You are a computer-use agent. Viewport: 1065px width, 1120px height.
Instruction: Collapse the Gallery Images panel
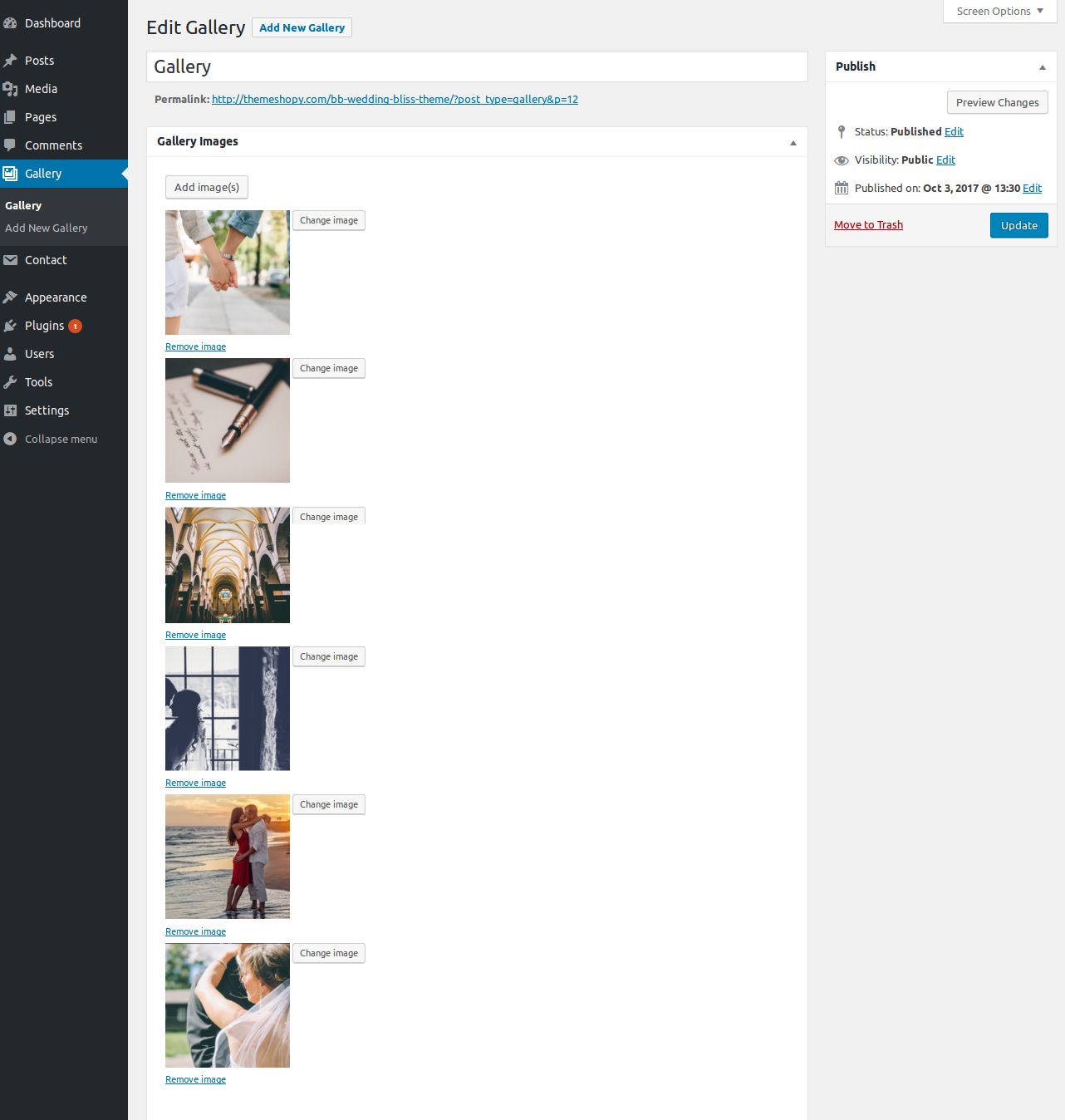[793, 143]
